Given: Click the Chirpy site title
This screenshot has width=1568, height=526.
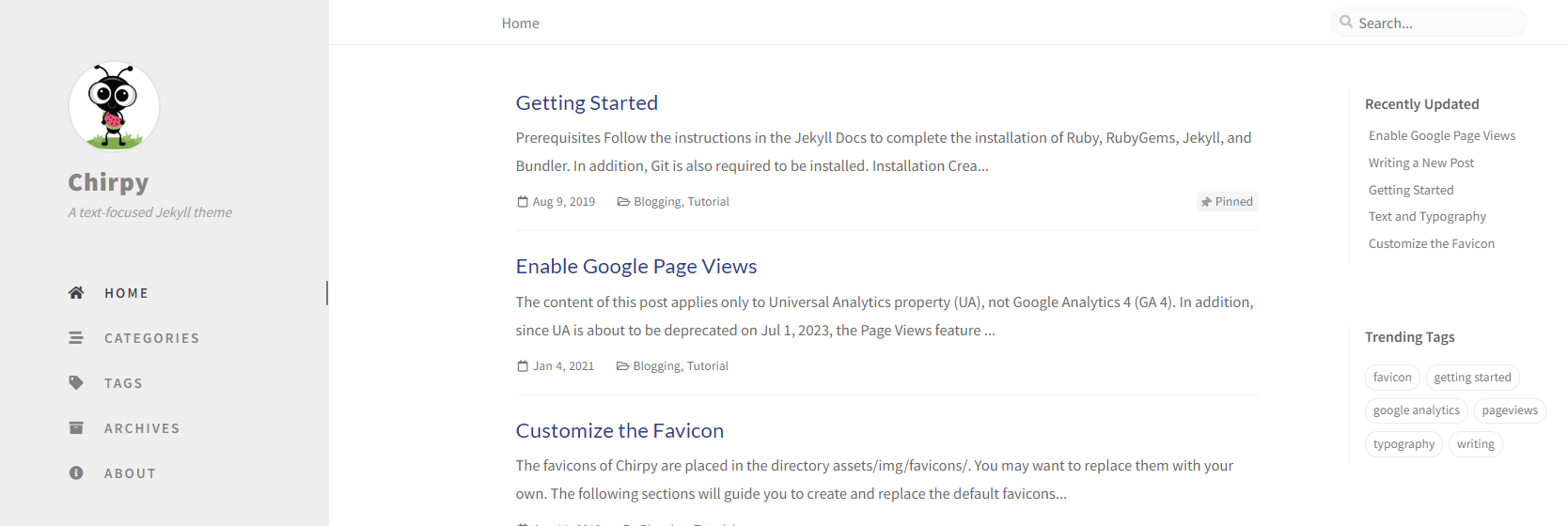Looking at the screenshot, I should [x=108, y=182].
